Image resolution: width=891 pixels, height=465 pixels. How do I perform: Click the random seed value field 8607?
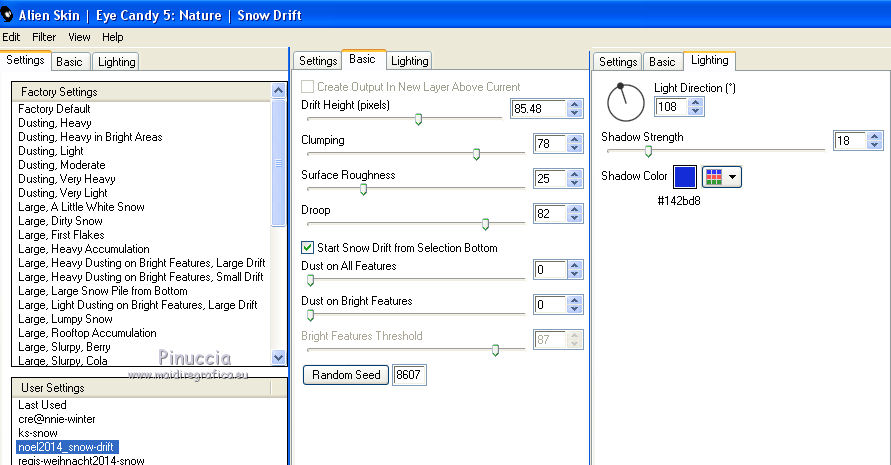409,375
